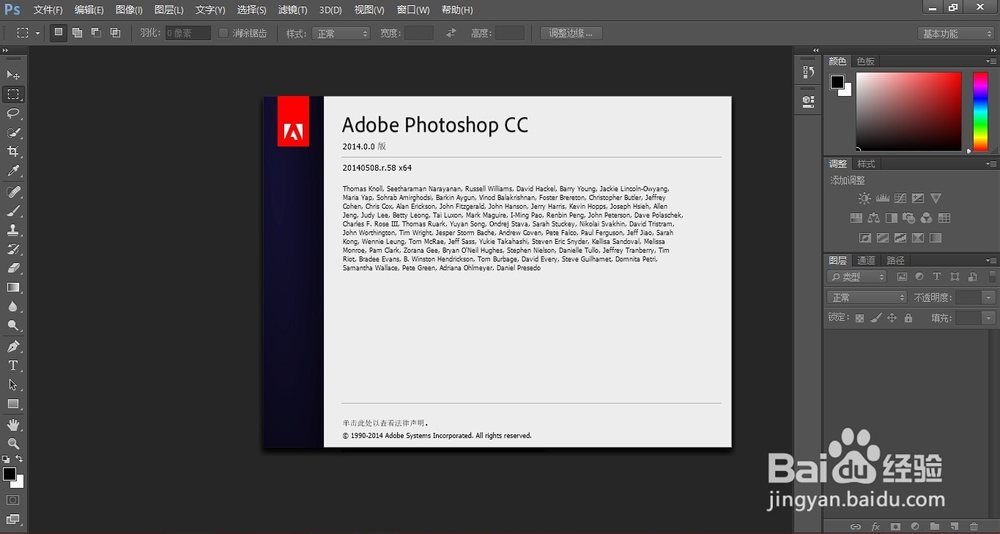This screenshot has width=1000, height=534.
Task: Select the History Brush tool
Action: (13, 249)
